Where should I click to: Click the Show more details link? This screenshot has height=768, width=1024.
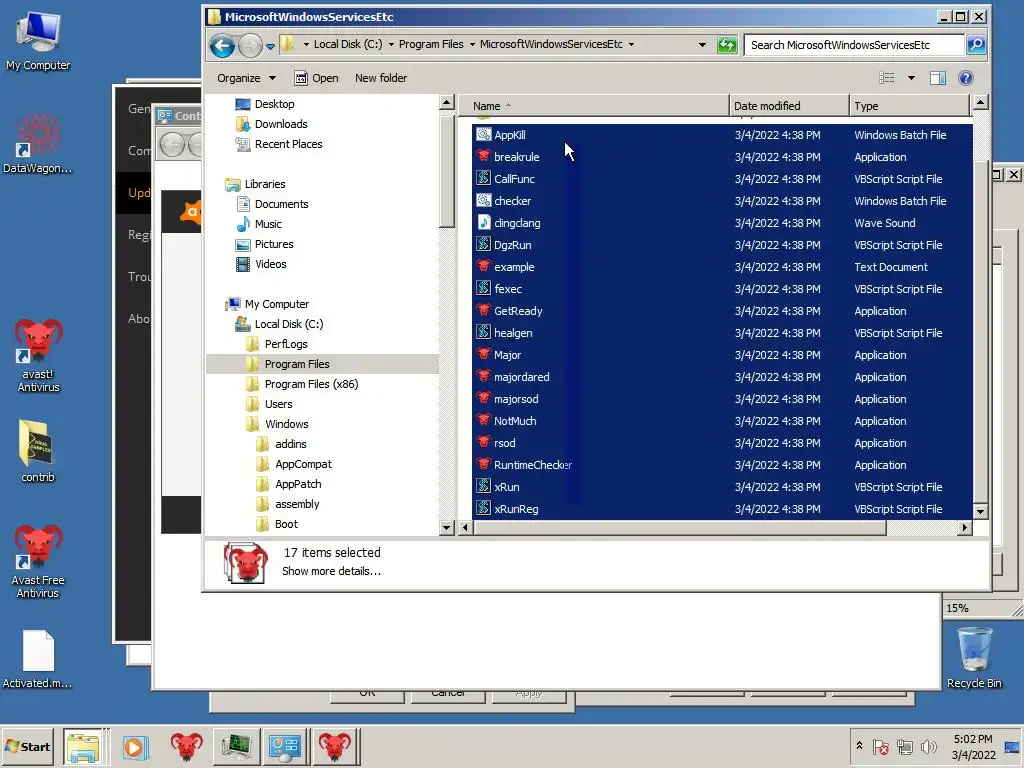[331, 571]
